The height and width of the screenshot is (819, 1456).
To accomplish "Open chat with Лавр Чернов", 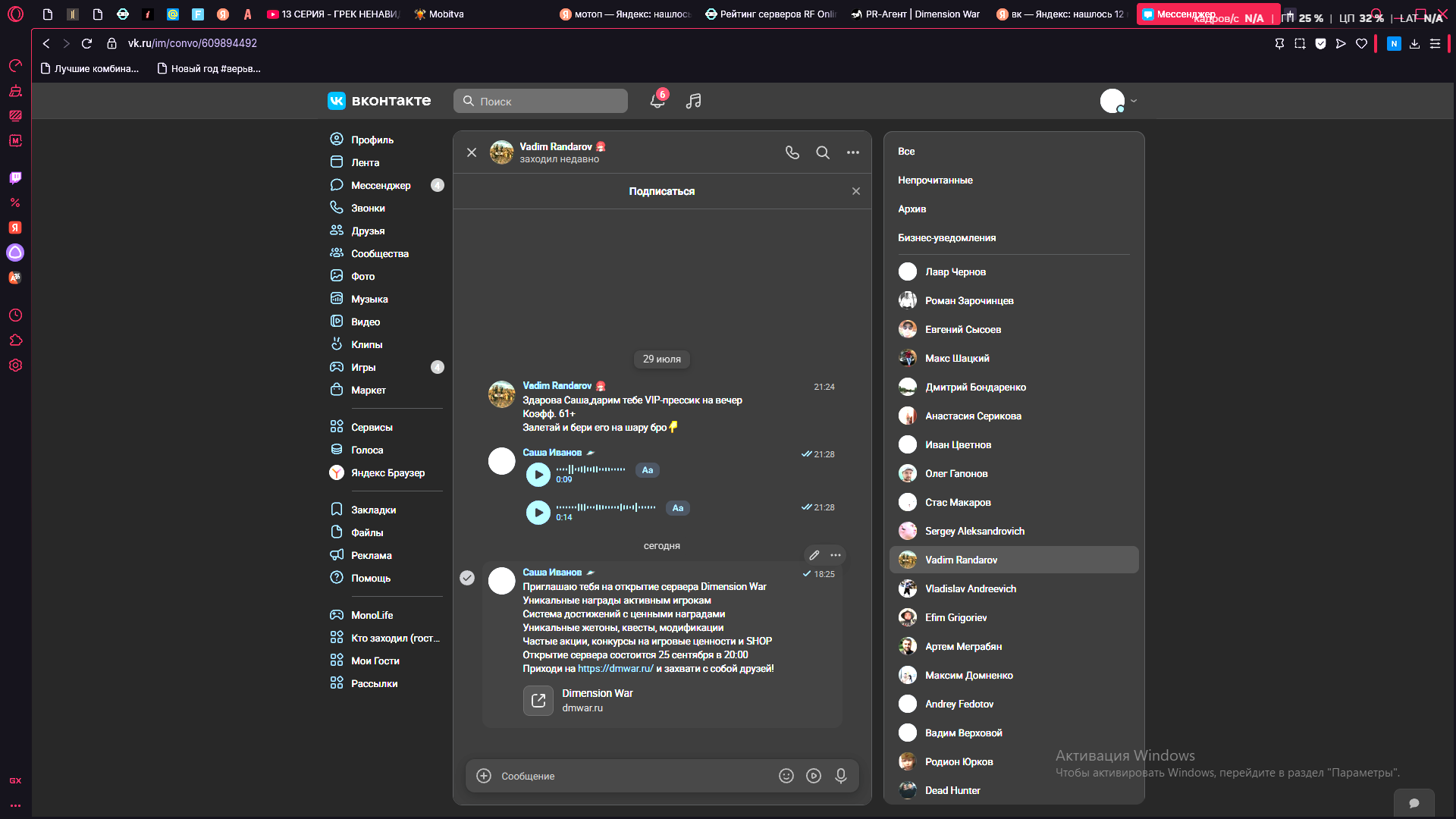I will point(1014,271).
